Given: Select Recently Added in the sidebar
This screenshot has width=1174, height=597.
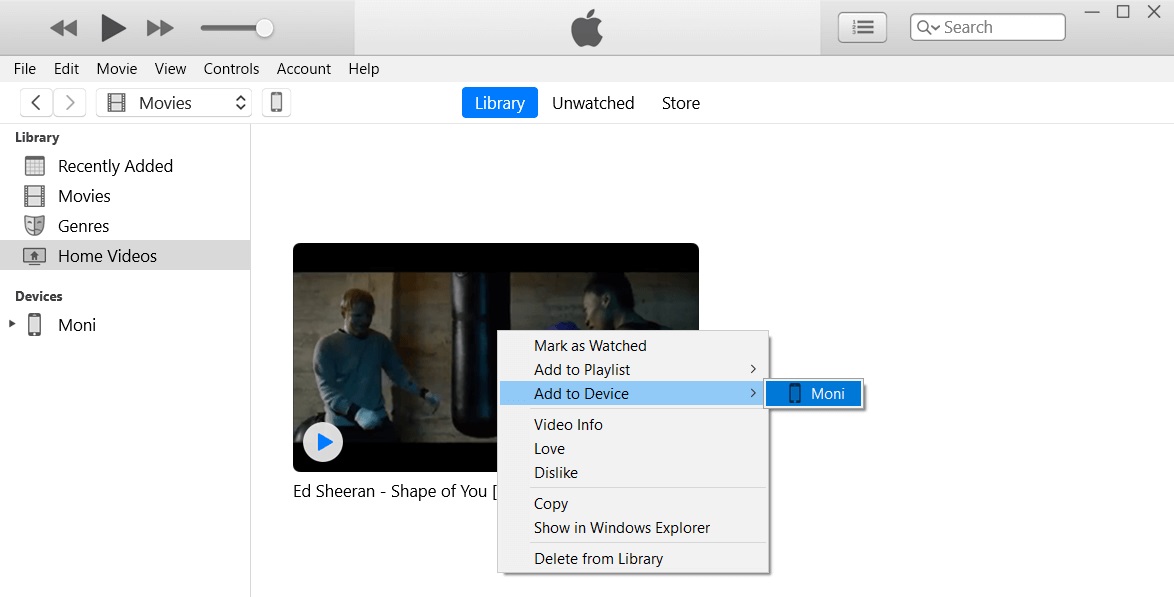Looking at the screenshot, I should click(x=115, y=166).
